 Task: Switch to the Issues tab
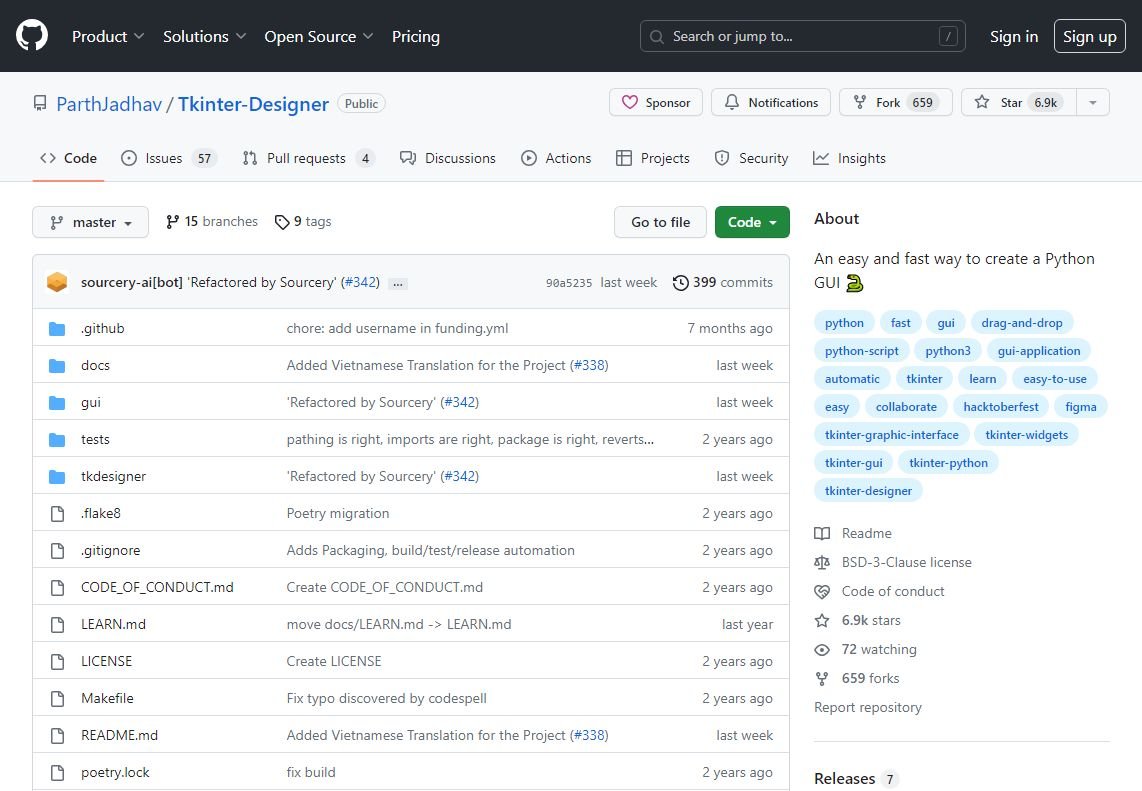point(169,158)
